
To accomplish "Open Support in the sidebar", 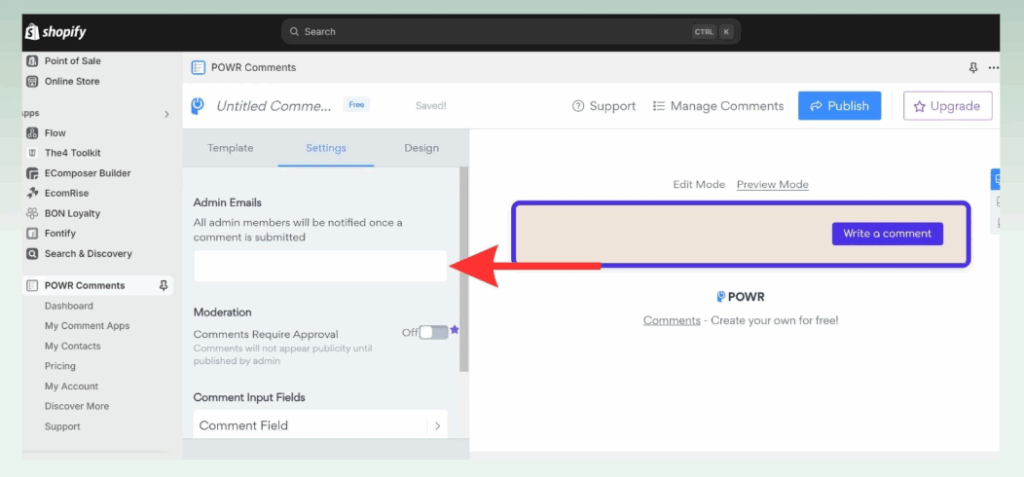I will point(62,426).
